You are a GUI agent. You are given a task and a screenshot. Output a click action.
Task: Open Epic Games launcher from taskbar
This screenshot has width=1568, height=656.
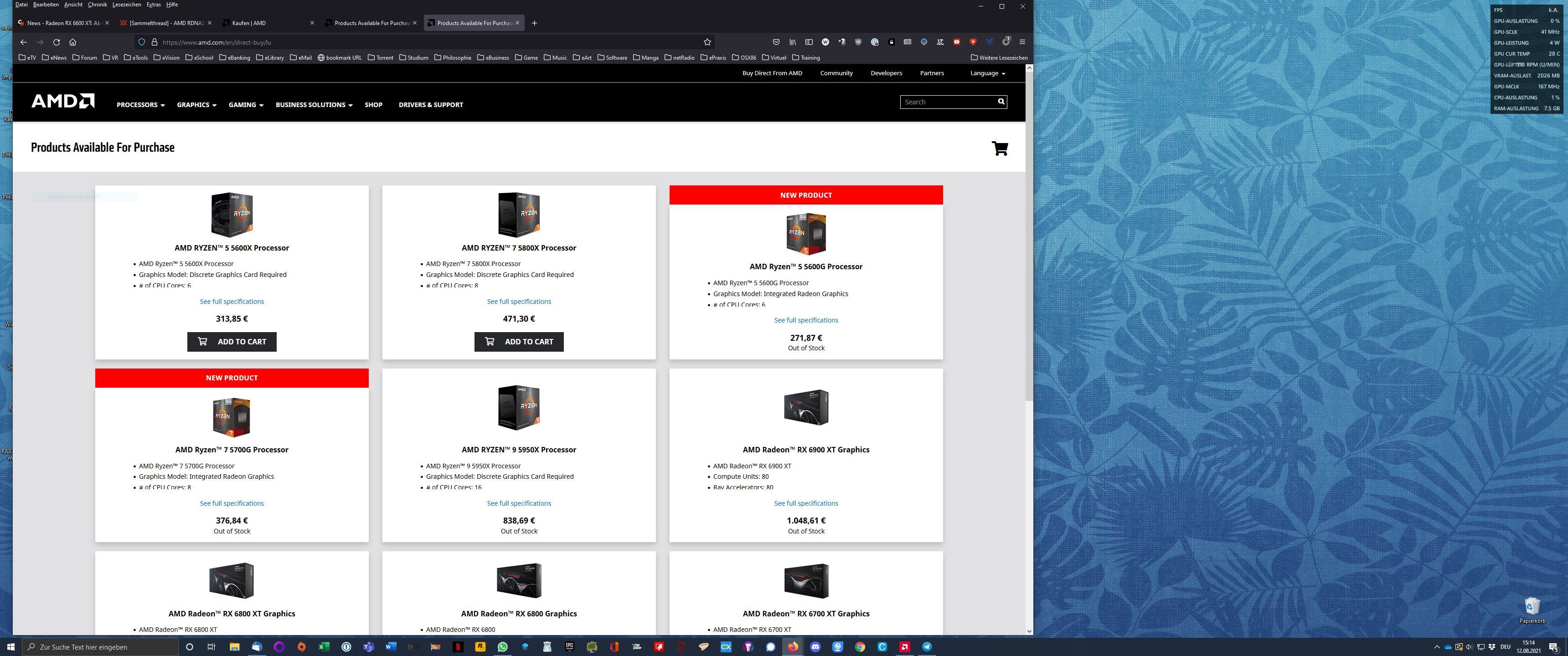coord(570,647)
